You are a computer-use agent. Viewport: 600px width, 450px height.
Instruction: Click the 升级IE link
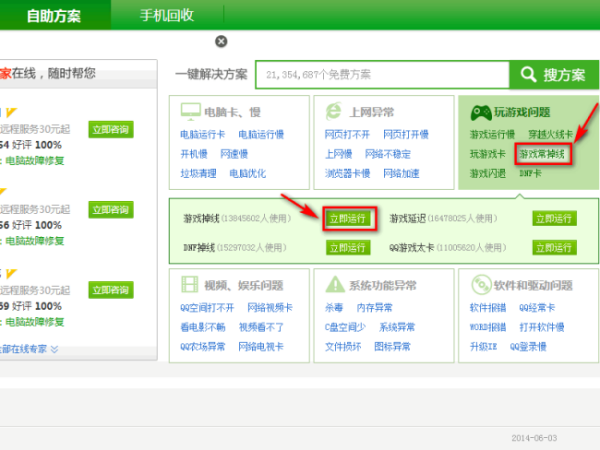point(483,347)
